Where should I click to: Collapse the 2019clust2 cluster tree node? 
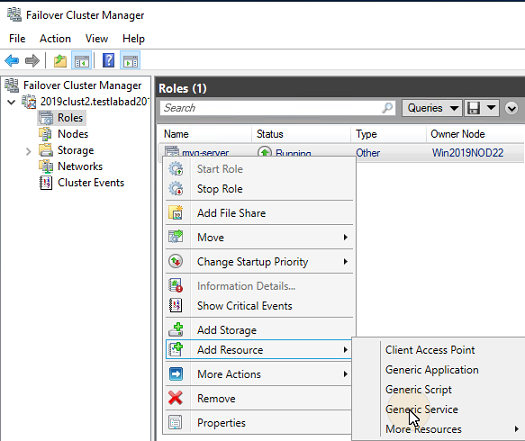pos(11,102)
